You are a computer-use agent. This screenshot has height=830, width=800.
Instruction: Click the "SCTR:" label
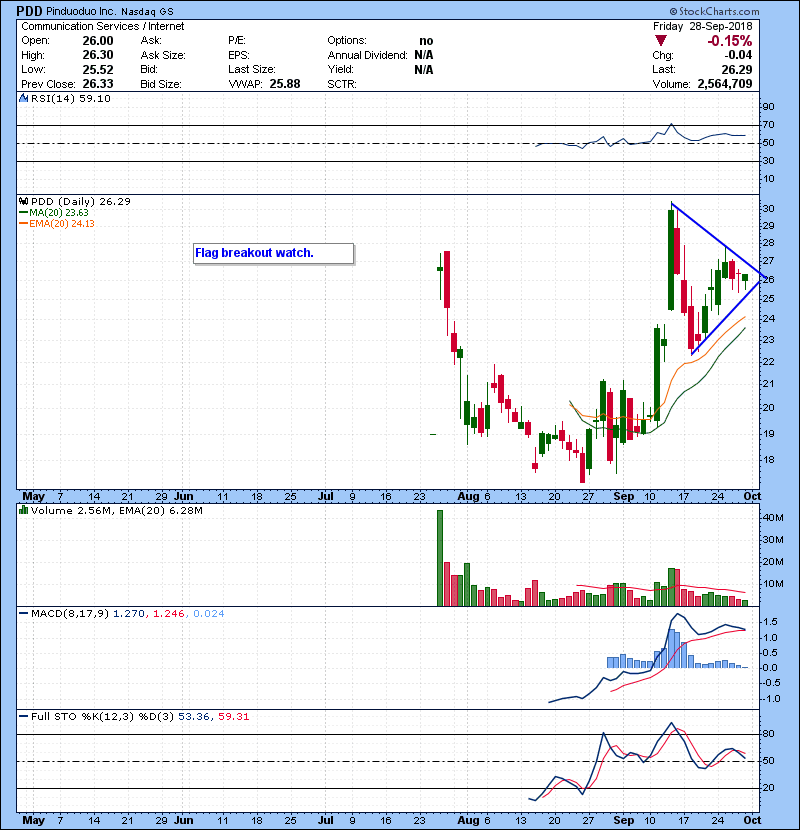click(x=342, y=84)
